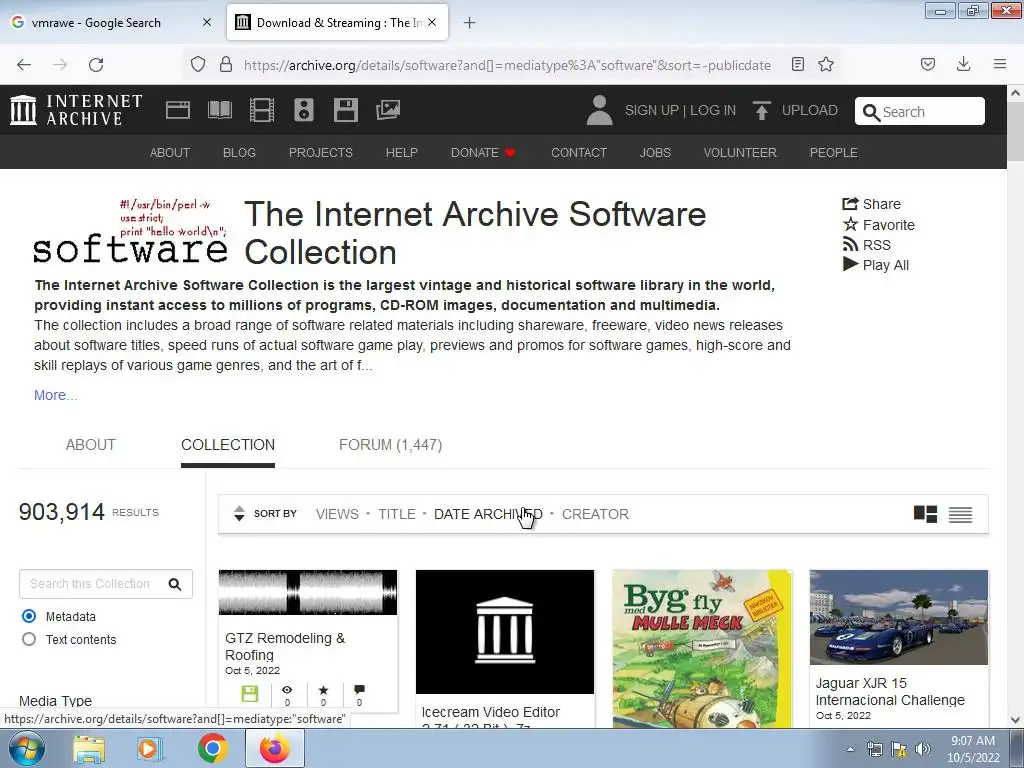Toggle Reader view icon in address bar

pos(797,64)
